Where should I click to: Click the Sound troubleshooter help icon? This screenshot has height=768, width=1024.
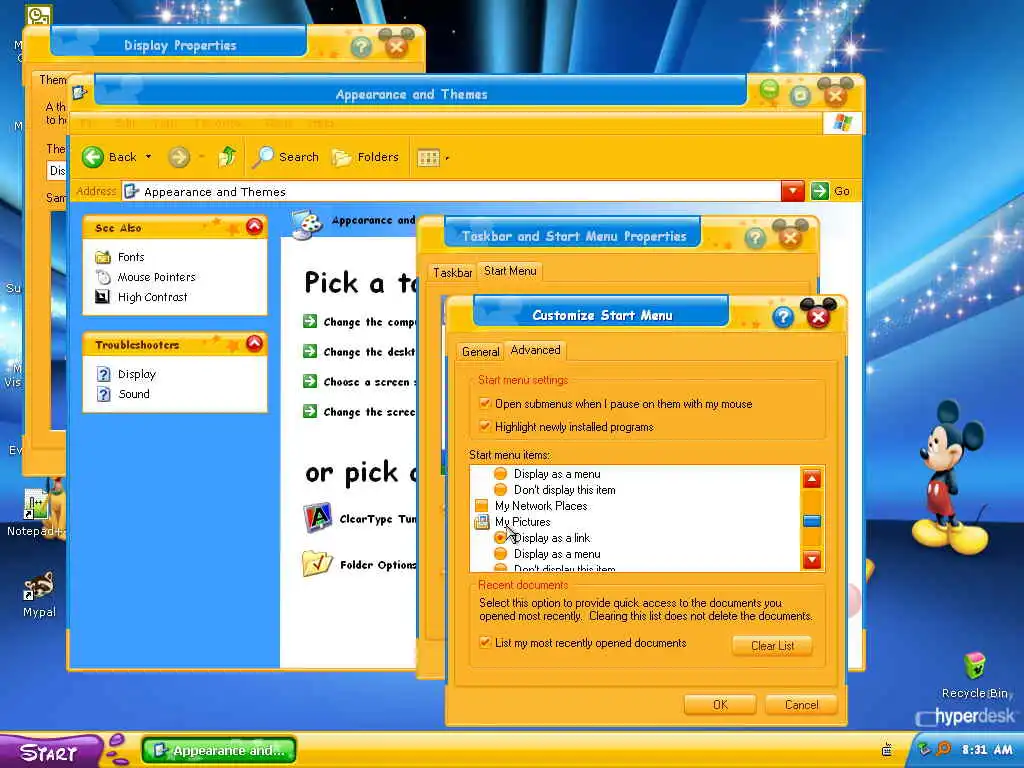pyautogui.click(x=103, y=394)
